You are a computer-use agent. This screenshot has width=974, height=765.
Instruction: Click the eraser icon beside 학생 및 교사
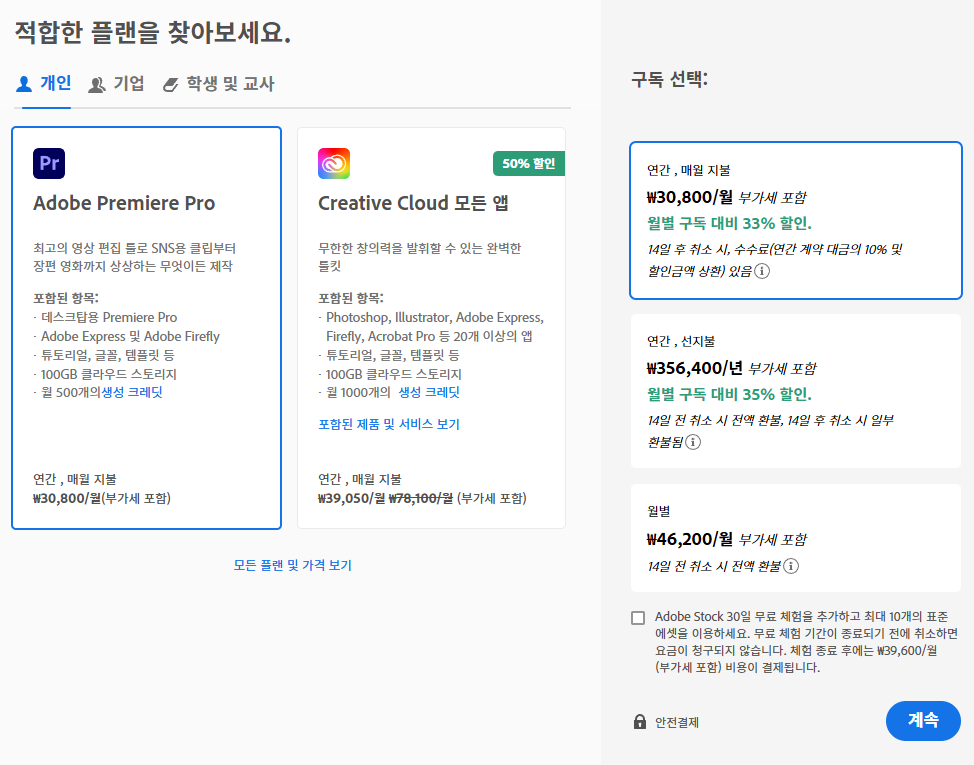tap(170, 85)
